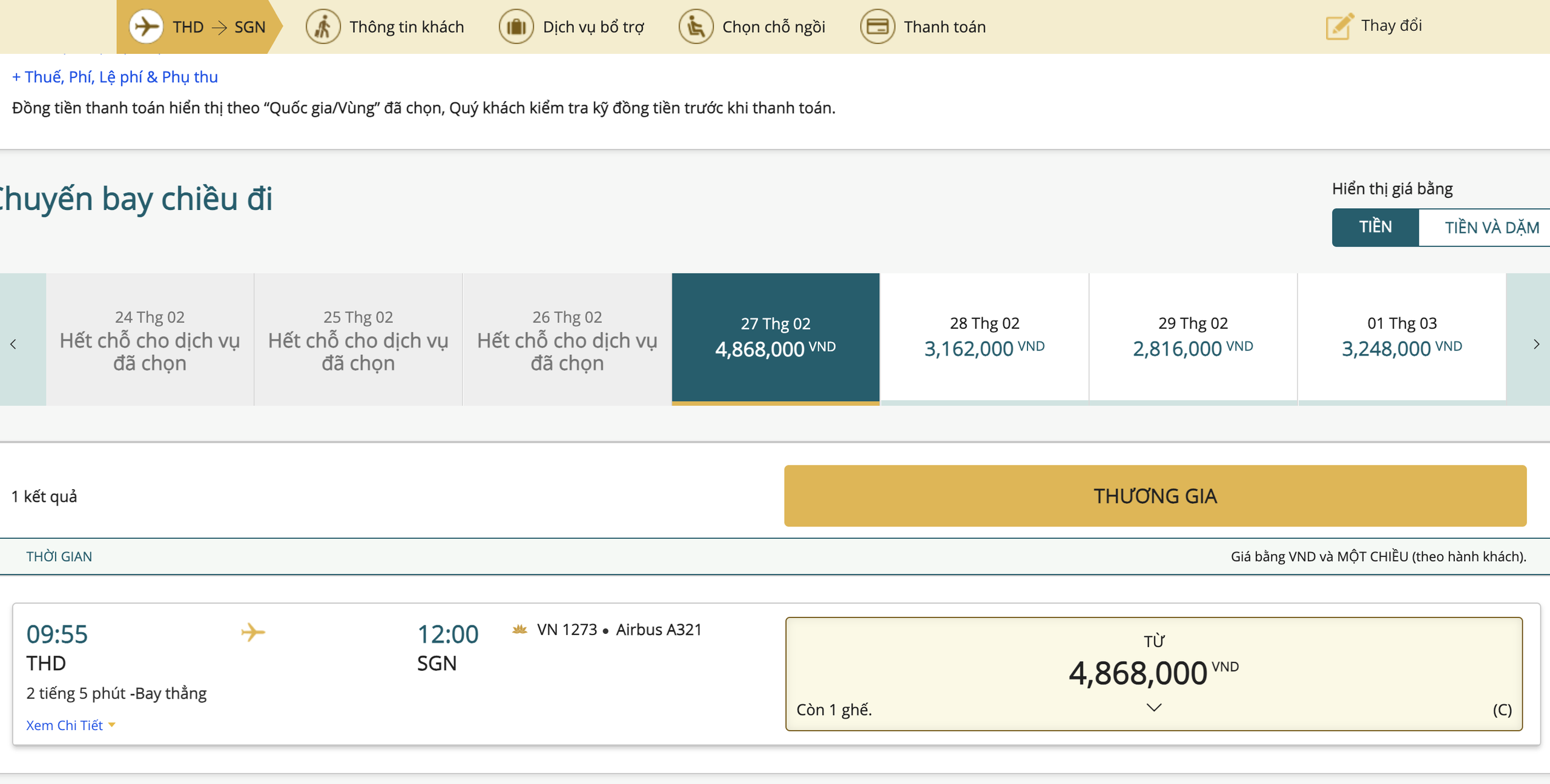The width and height of the screenshot is (1550, 784).
Task: Go to Chọn chỗ ngồi step
Action: point(774,27)
